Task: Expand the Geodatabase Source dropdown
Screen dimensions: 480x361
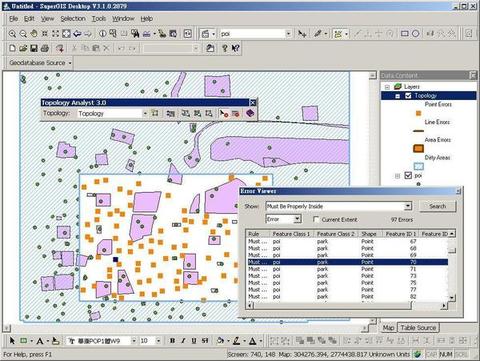Action: click(x=40, y=63)
